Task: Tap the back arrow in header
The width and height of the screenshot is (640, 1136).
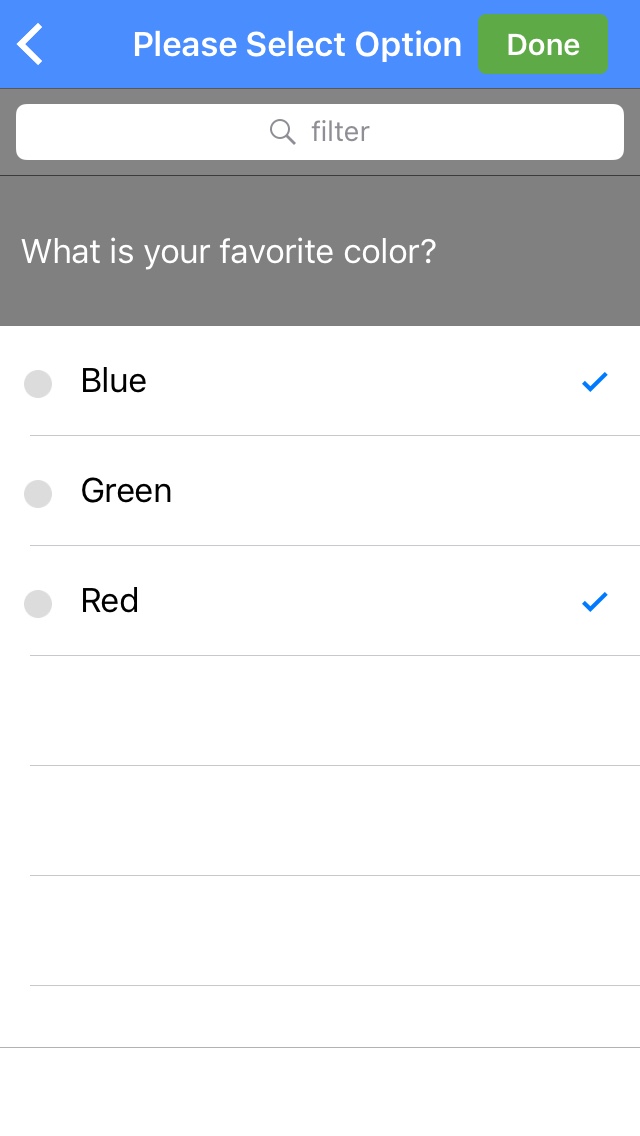Action: click(31, 45)
